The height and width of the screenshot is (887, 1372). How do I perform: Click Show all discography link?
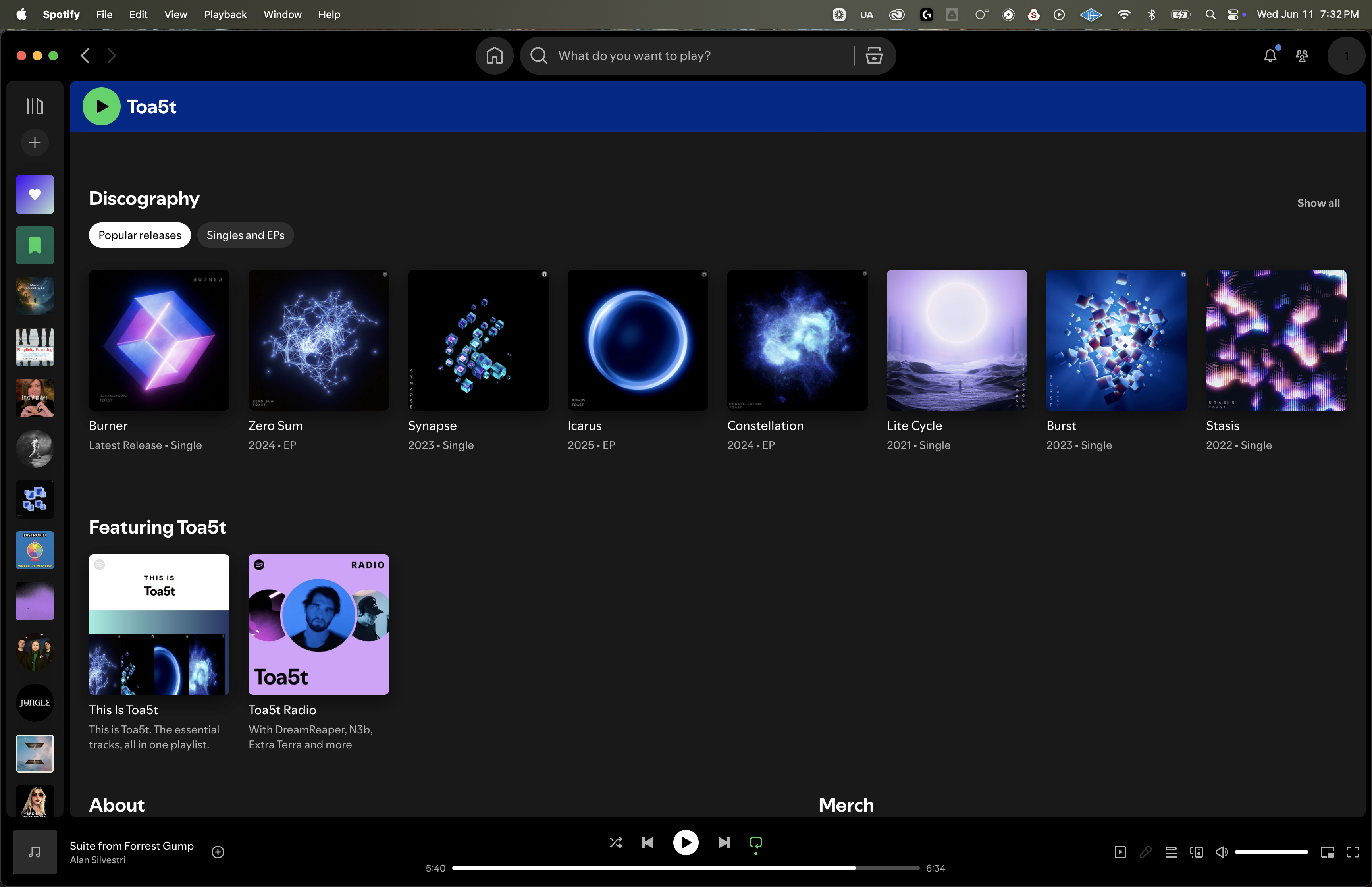pyautogui.click(x=1318, y=203)
